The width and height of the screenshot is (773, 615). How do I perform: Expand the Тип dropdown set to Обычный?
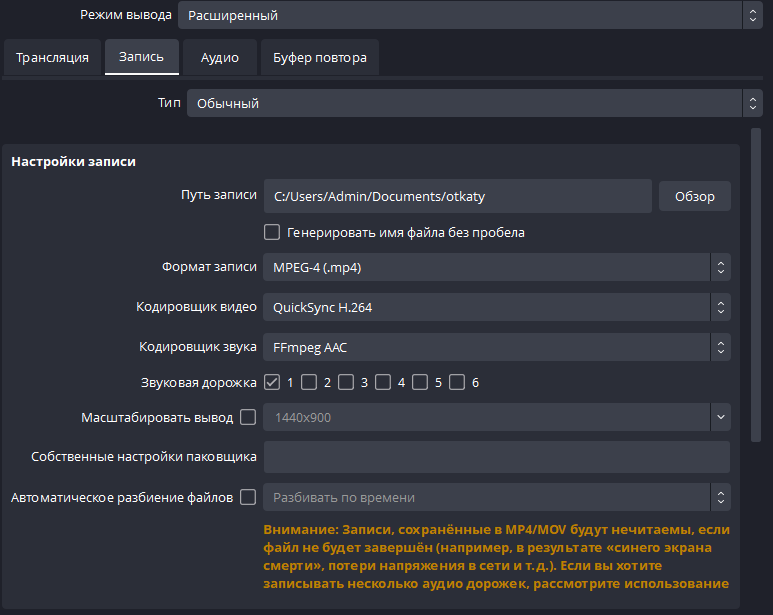coord(475,103)
